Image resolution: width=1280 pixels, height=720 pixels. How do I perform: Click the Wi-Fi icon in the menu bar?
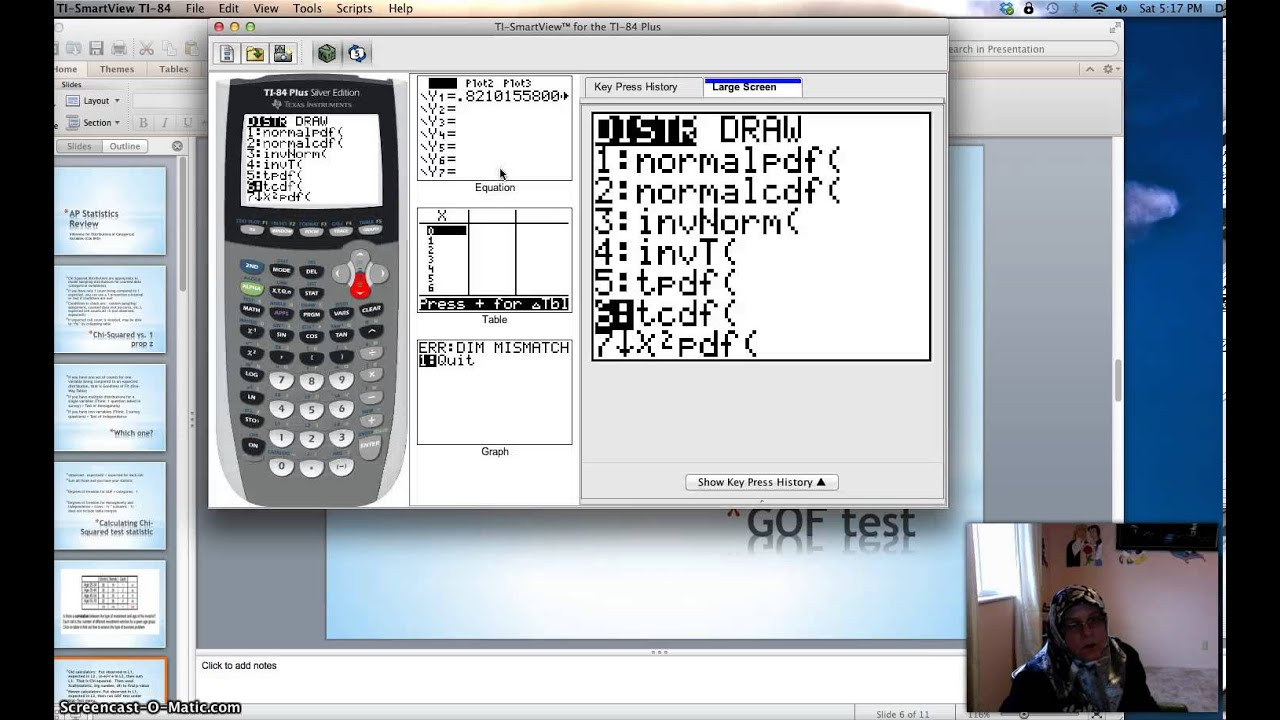(1100, 8)
